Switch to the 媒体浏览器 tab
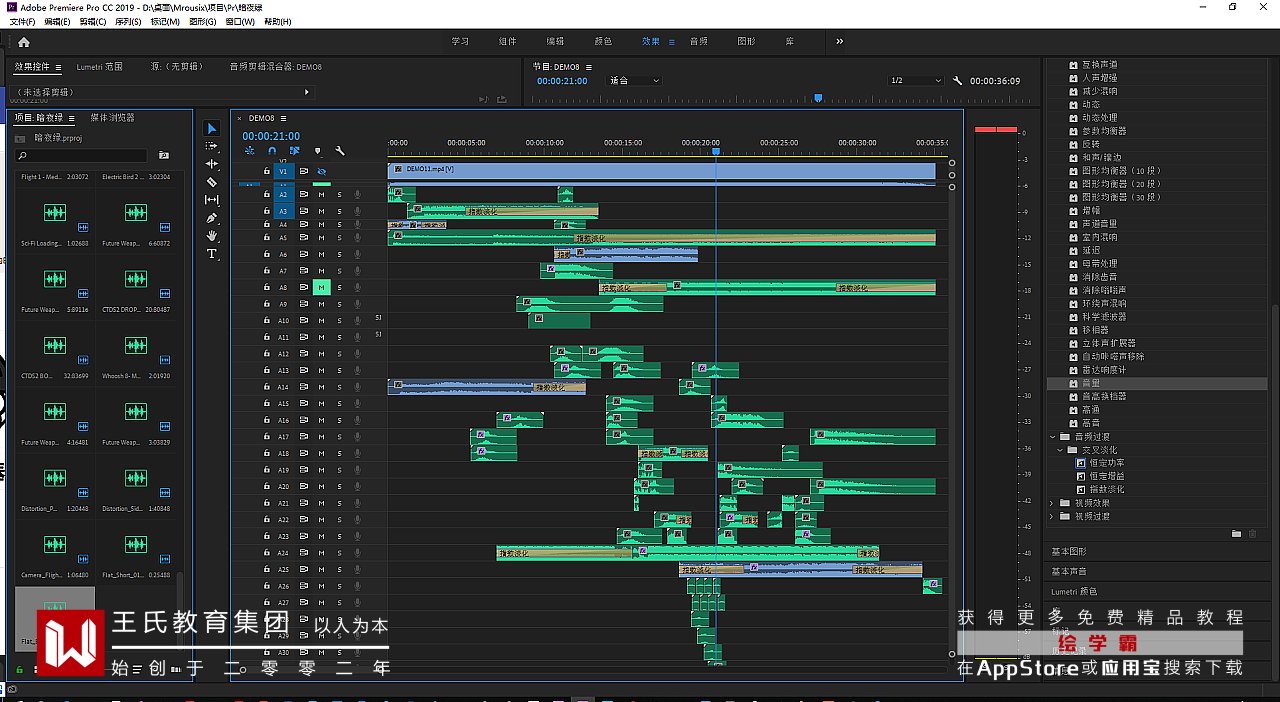The width and height of the screenshot is (1280, 702). point(112,117)
